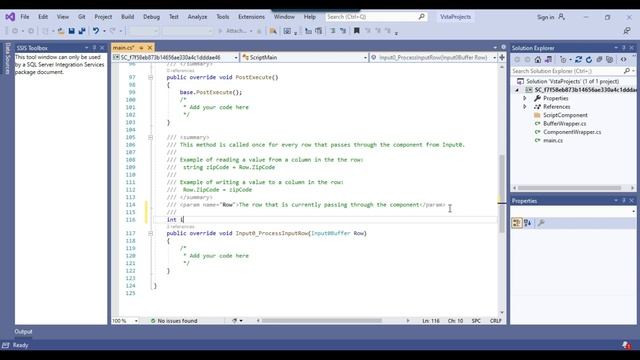Expand the Properties node in Solution Explorer
The width and height of the screenshot is (640, 360).
click(525, 98)
